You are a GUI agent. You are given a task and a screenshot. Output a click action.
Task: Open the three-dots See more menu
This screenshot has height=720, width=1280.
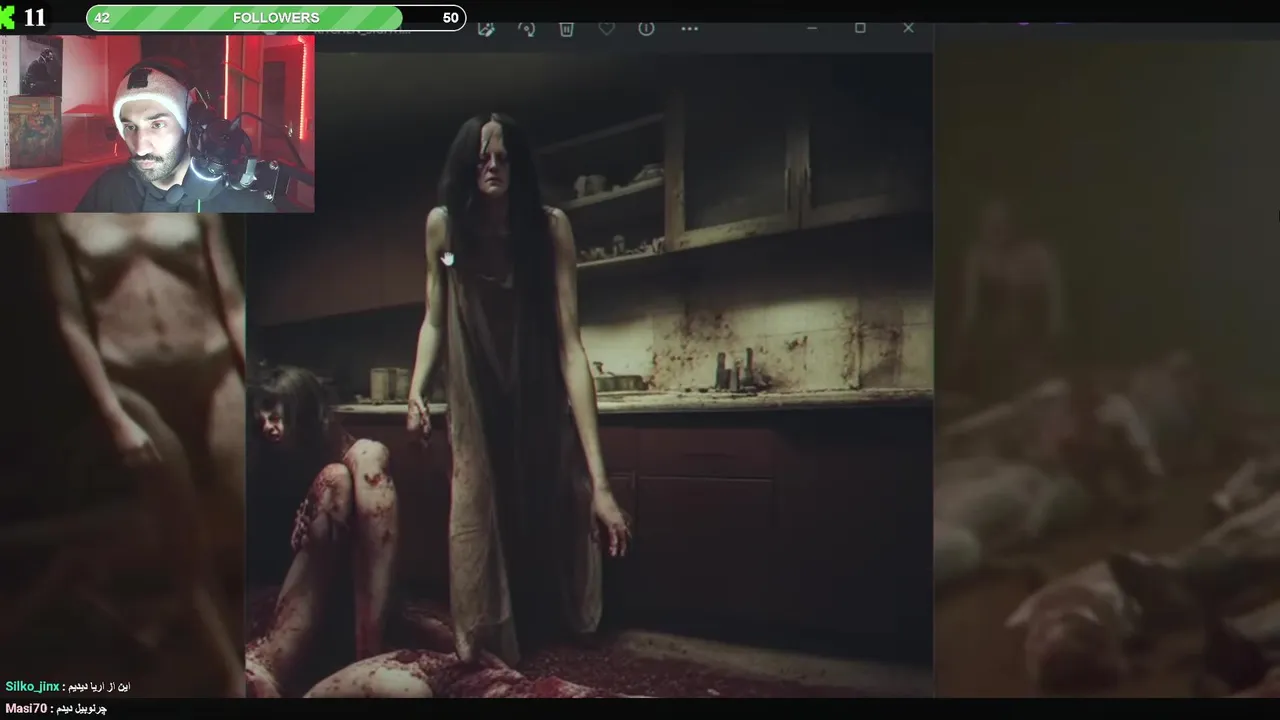point(689,29)
